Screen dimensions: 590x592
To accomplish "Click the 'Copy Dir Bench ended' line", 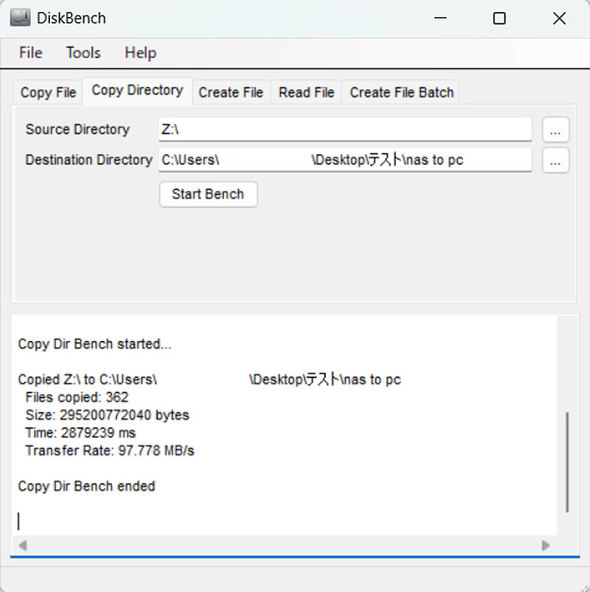I will [86, 486].
